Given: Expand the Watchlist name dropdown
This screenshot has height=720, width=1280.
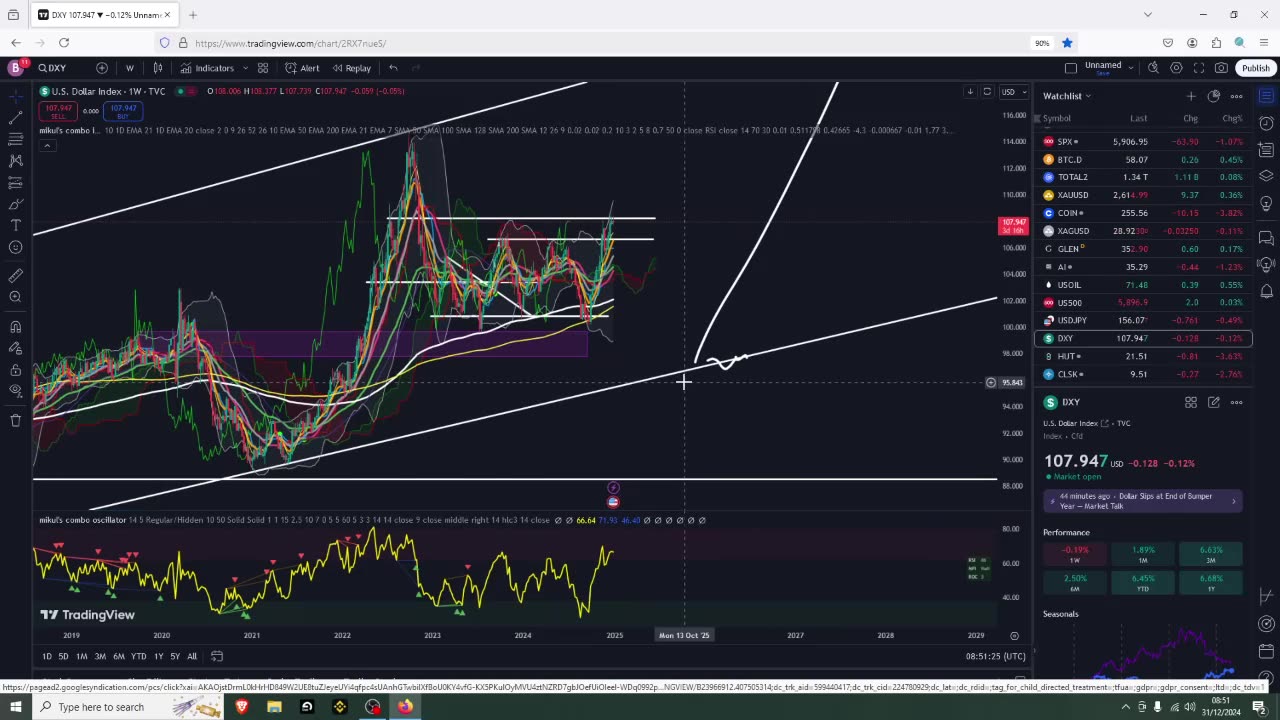Looking at the screenshot, I should point(1067,96).
